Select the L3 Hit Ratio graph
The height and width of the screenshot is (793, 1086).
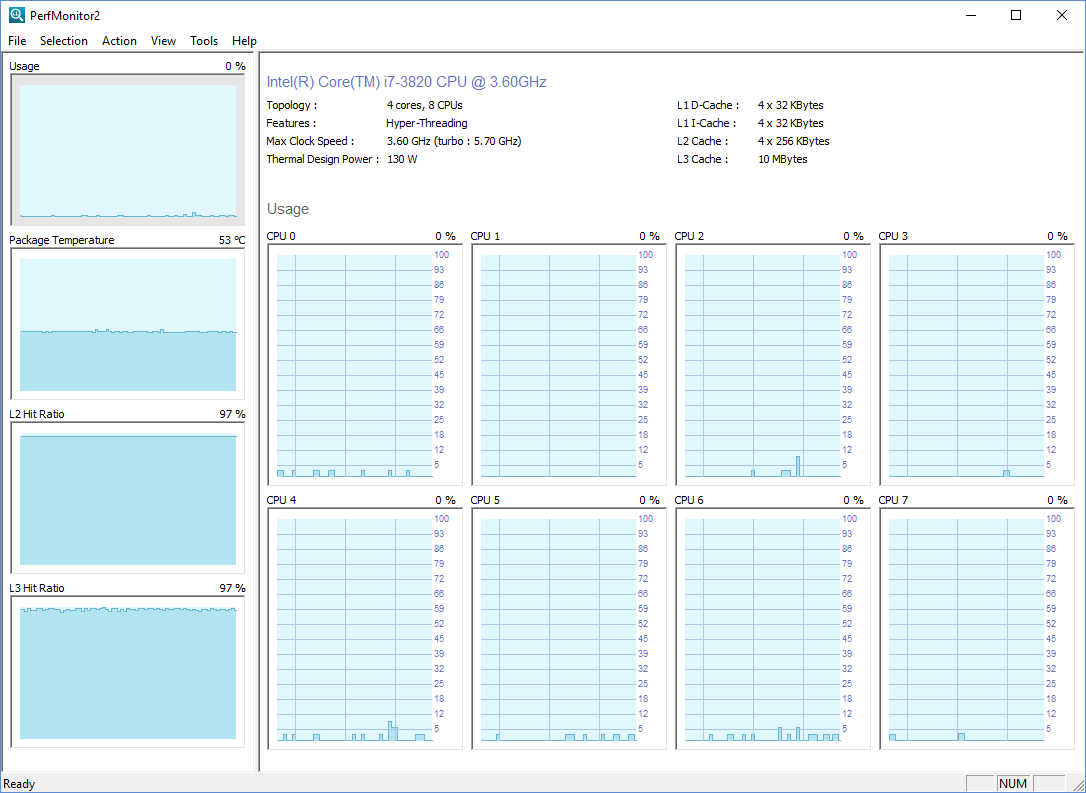pyautogui.click(x=127, y=671)
